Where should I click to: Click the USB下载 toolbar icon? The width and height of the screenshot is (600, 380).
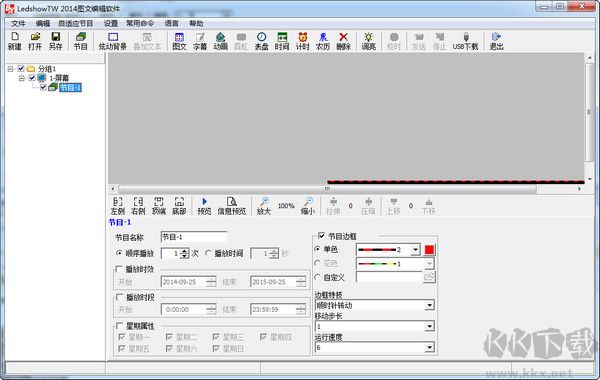pos(466,41)
